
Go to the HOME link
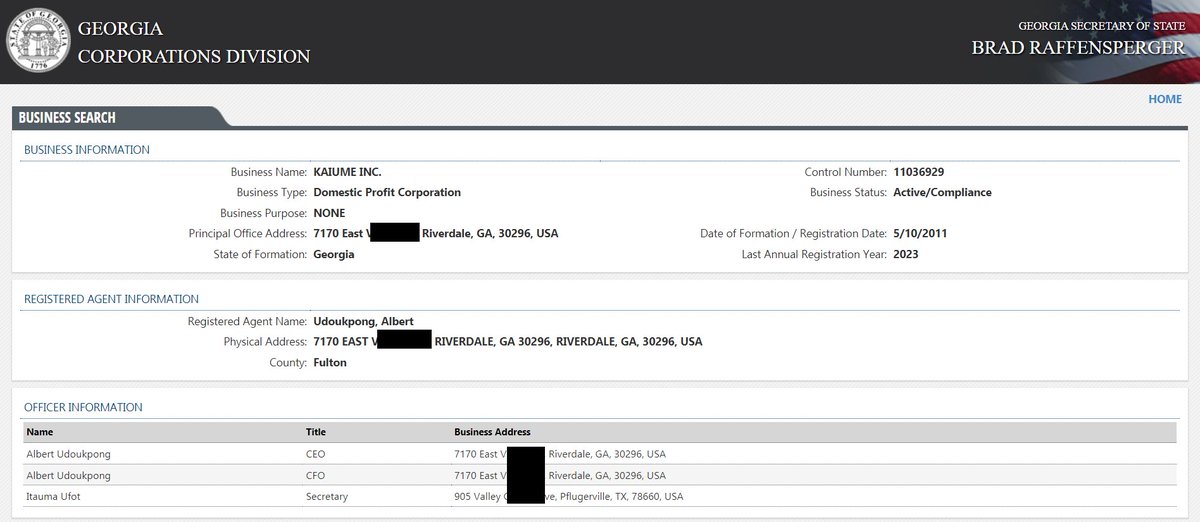[1164, 99]
